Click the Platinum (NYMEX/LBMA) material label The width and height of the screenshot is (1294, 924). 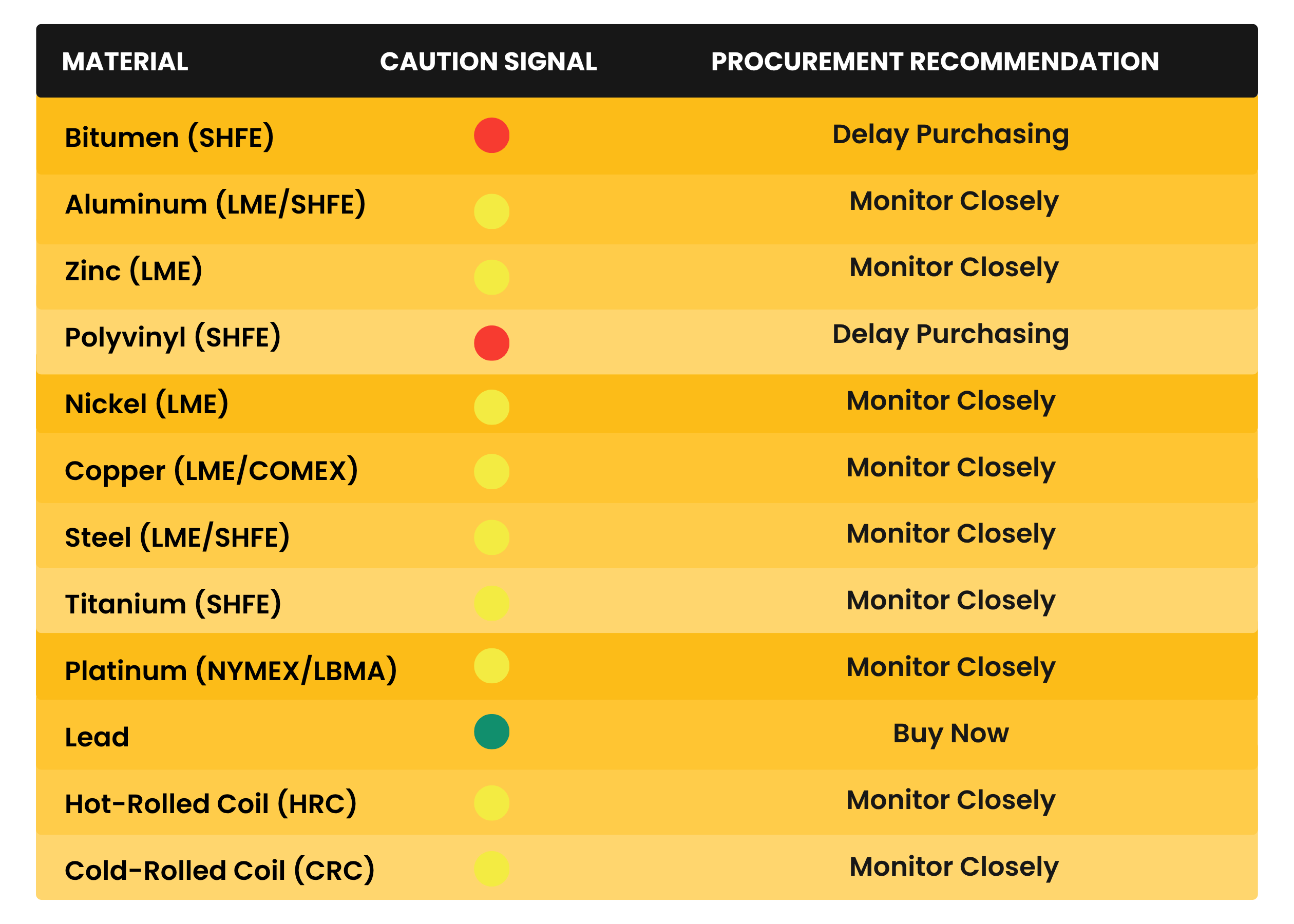click(231, 670)
